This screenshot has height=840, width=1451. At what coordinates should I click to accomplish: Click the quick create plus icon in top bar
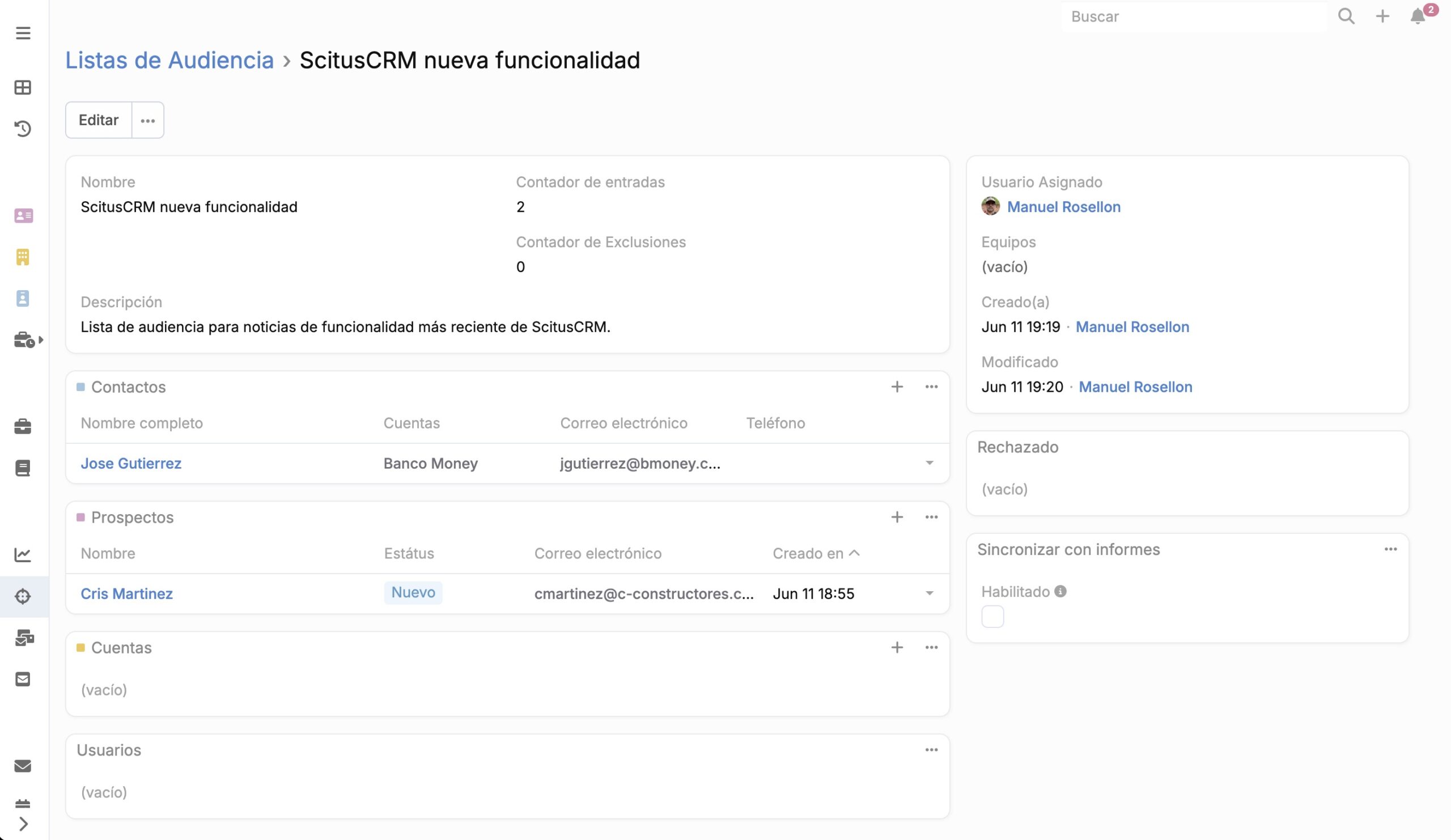1382,16
